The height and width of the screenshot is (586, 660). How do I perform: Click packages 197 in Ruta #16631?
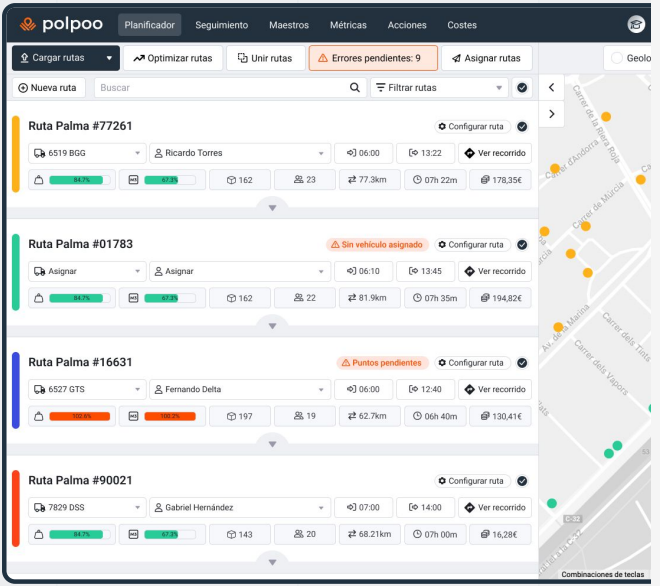pos(240,416)
